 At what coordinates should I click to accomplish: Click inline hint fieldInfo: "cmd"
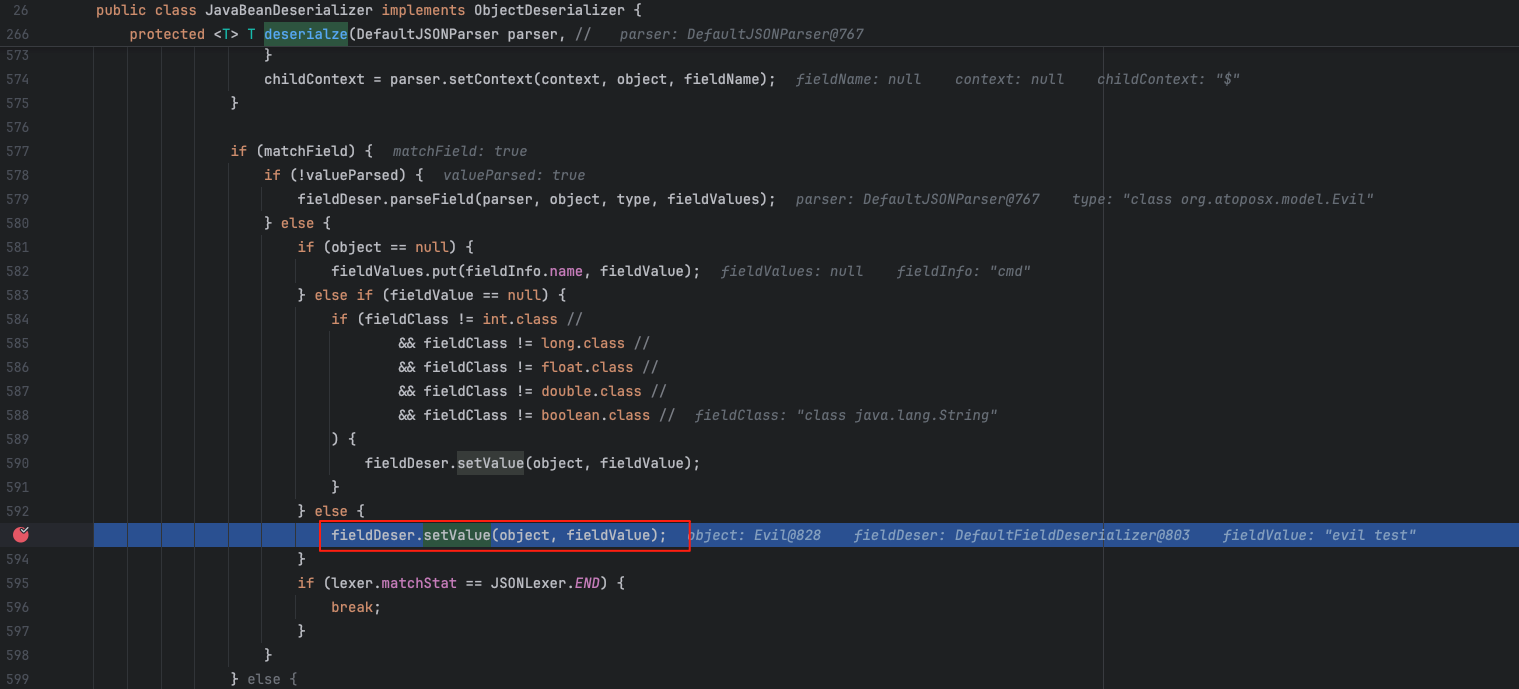click(963, 271)
